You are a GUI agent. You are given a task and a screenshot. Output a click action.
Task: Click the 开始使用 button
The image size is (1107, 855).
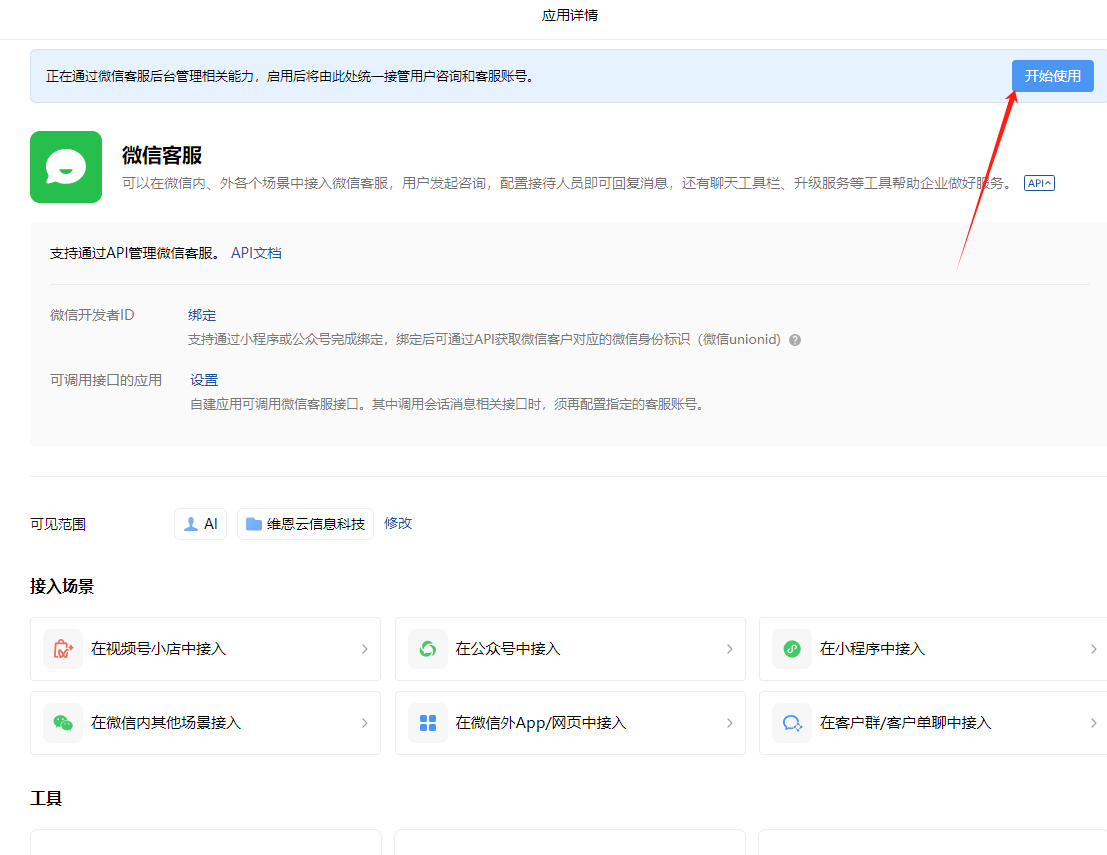1053,76
